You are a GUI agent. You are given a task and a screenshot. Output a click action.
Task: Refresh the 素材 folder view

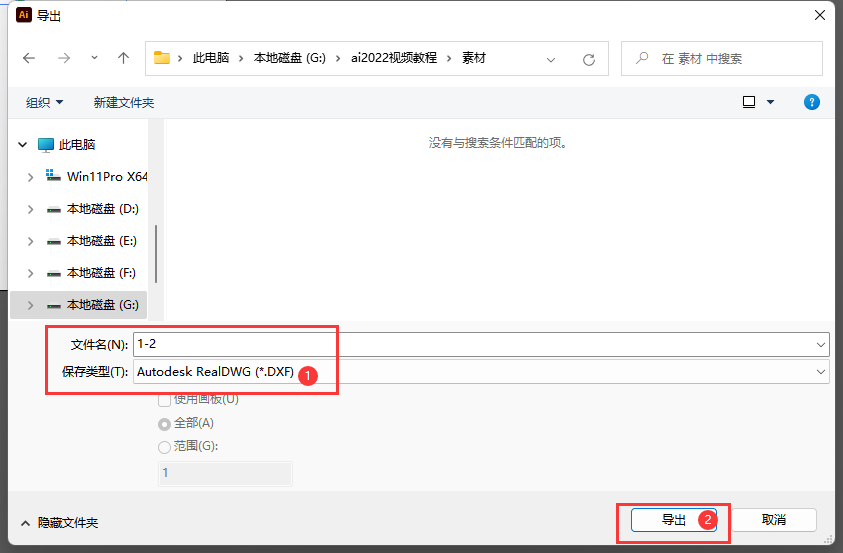589,60
